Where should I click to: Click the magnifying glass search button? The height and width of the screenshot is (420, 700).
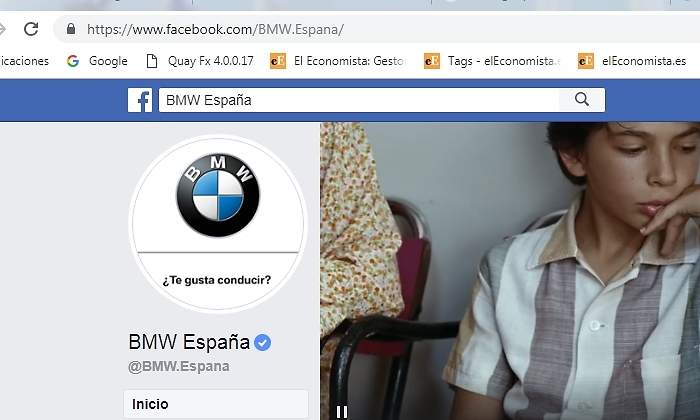click(582, 99)
